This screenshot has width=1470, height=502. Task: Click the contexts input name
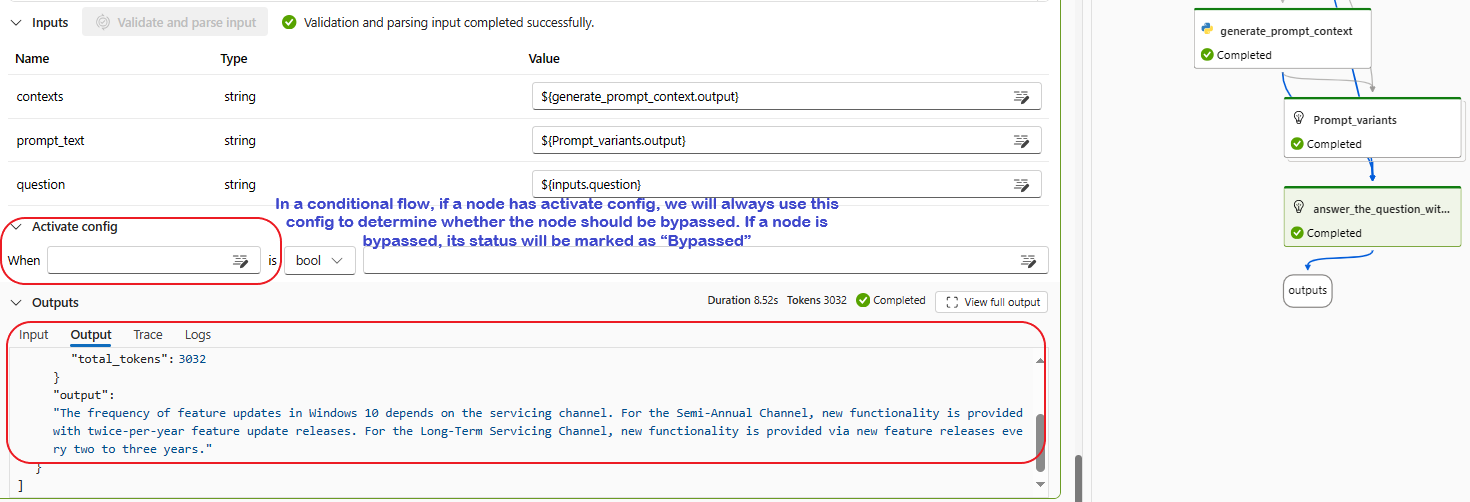pyautogui.click(x=40, y=97)
